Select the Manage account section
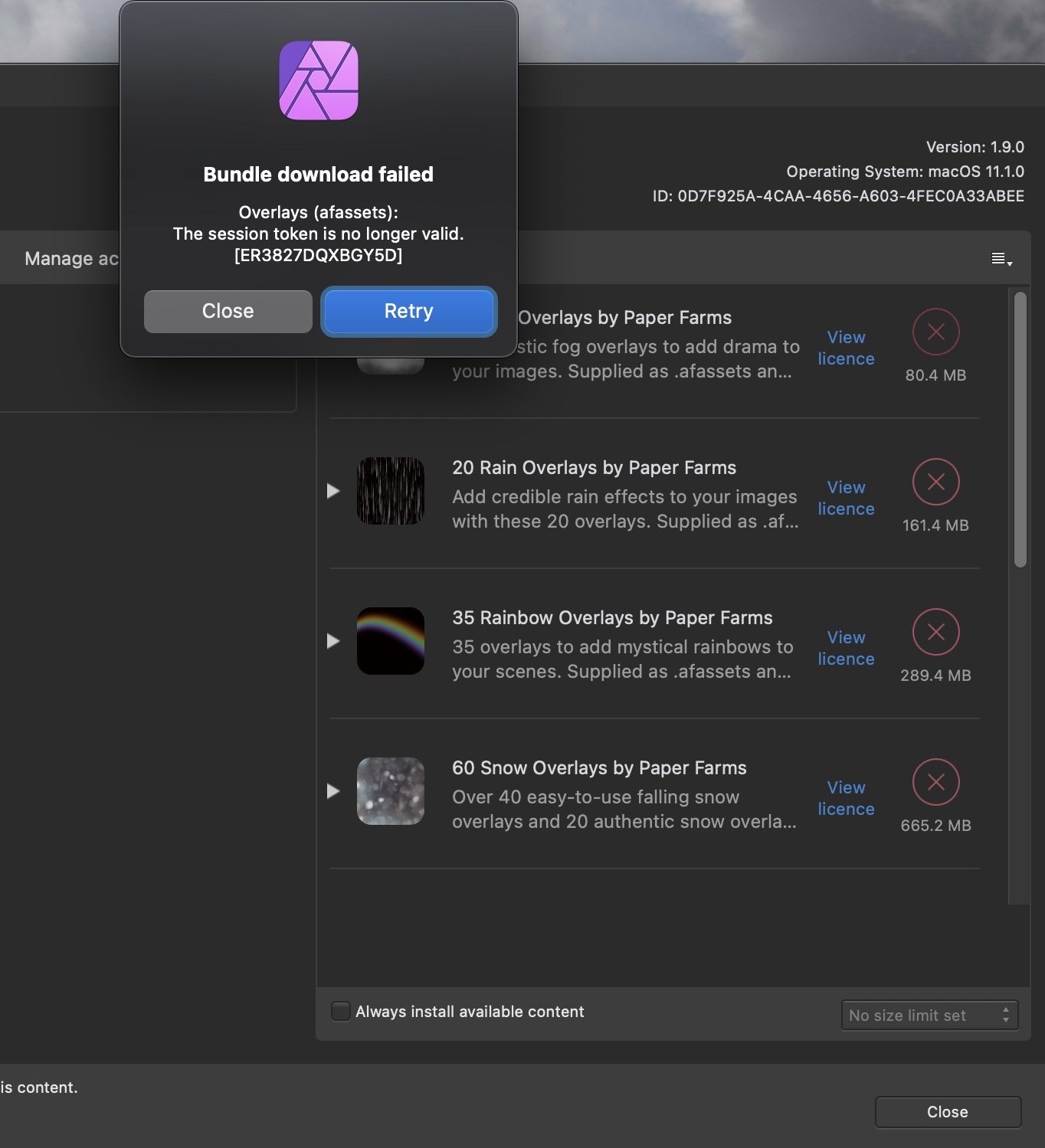Viewport: 1045px width, 1148px height. click(x=73, y=258)
